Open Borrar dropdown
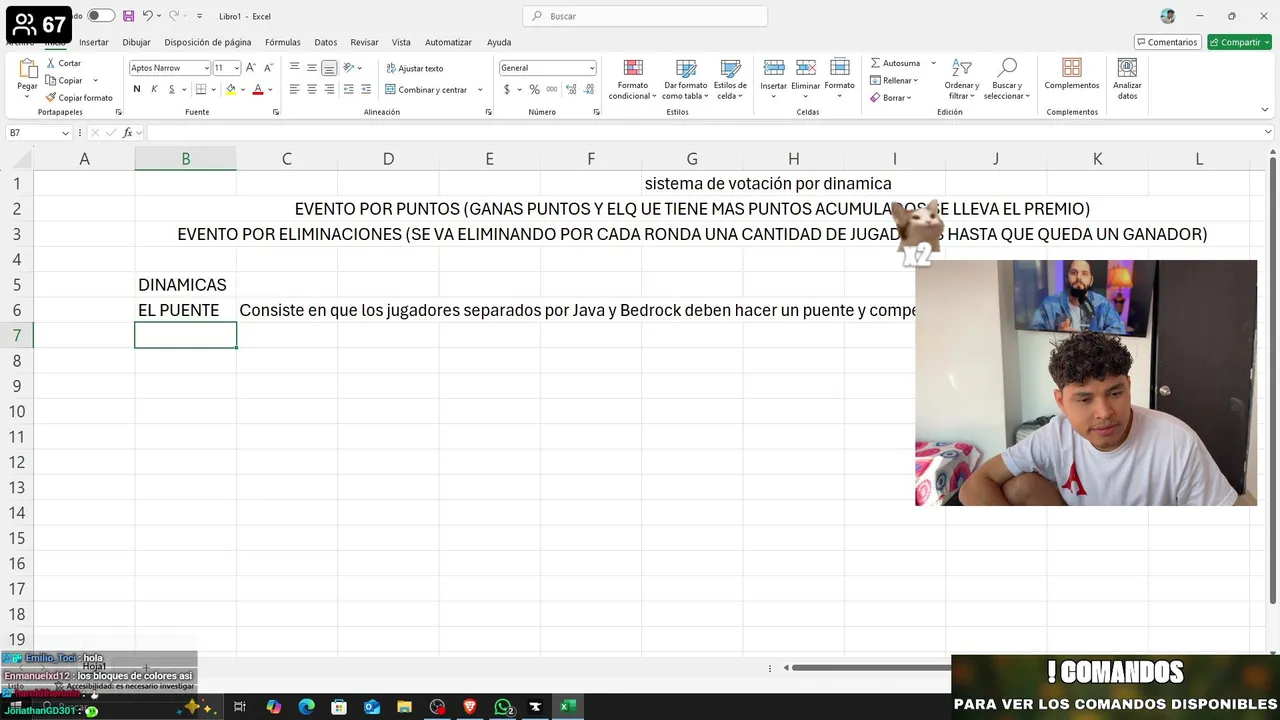The height and width of the screenshot is (720, 1280). [889, 97]
